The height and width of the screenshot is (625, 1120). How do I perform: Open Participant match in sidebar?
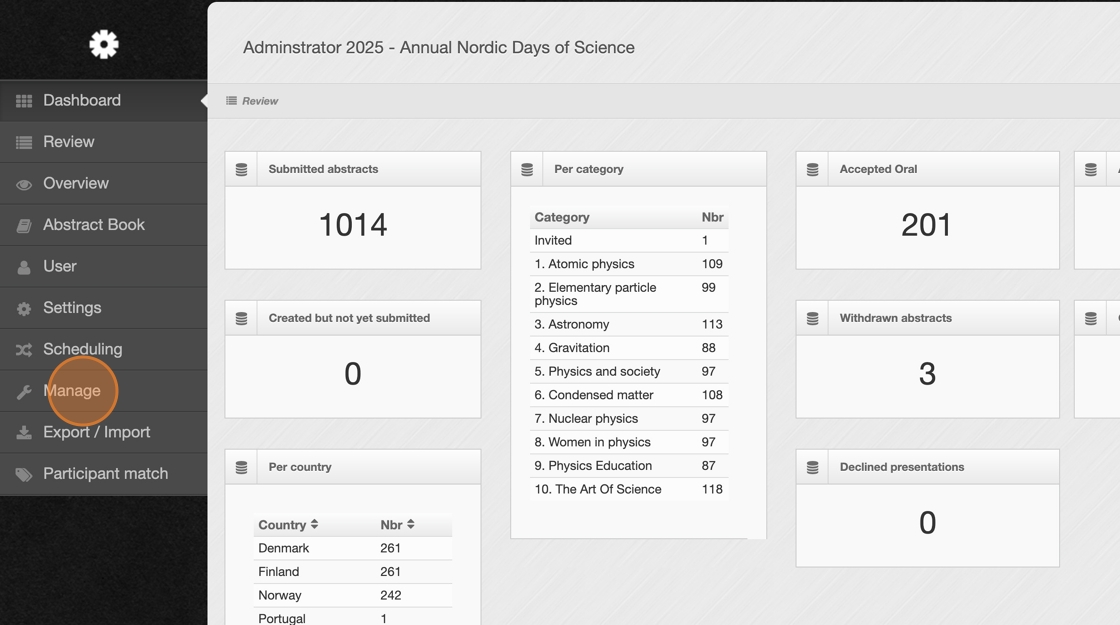[104, 474]
